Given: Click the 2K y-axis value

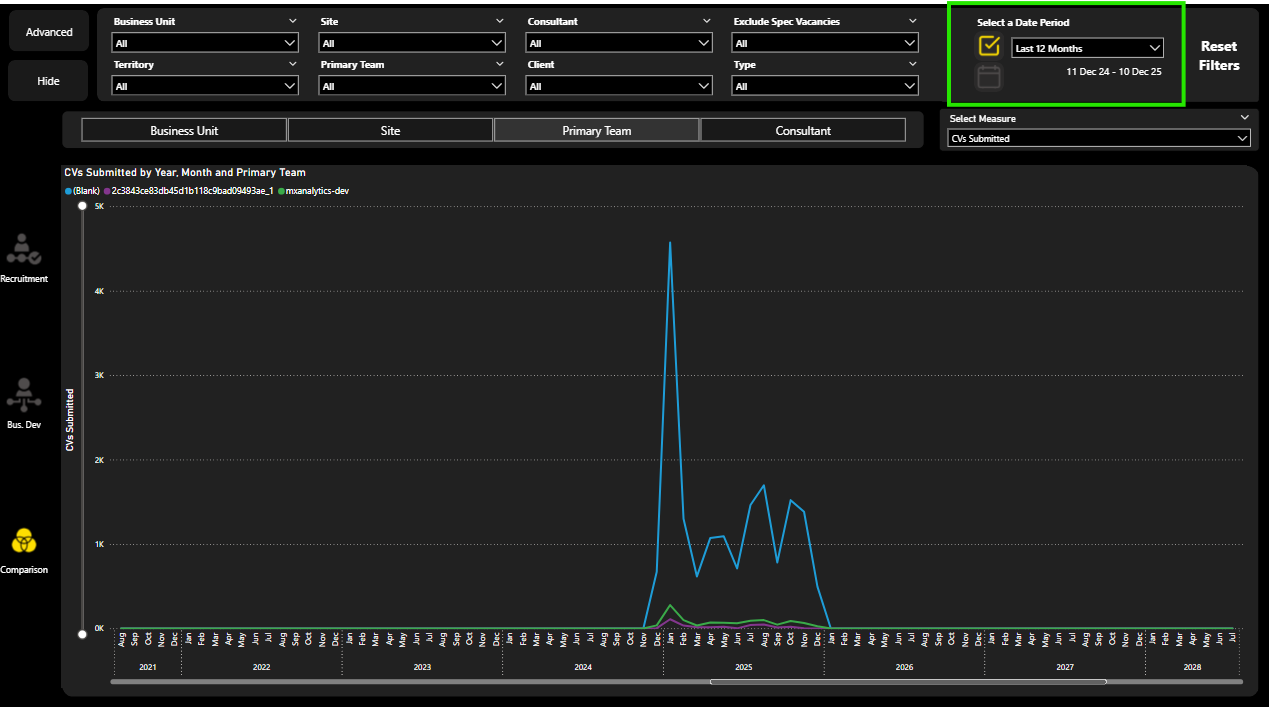Looking at the screenshot, I should (99, 460).
